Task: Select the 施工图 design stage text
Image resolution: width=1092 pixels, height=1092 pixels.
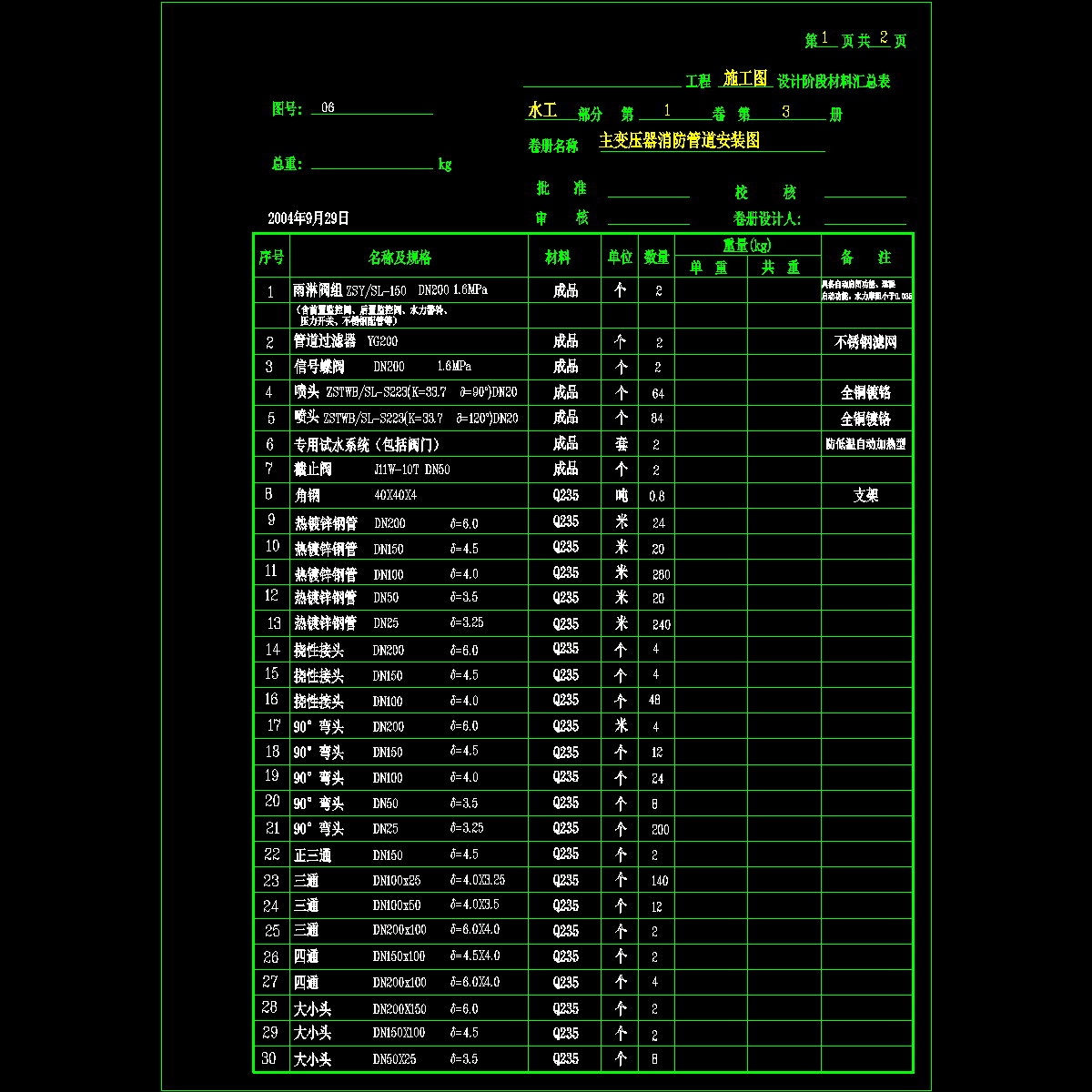Action: tap(745, 79)
